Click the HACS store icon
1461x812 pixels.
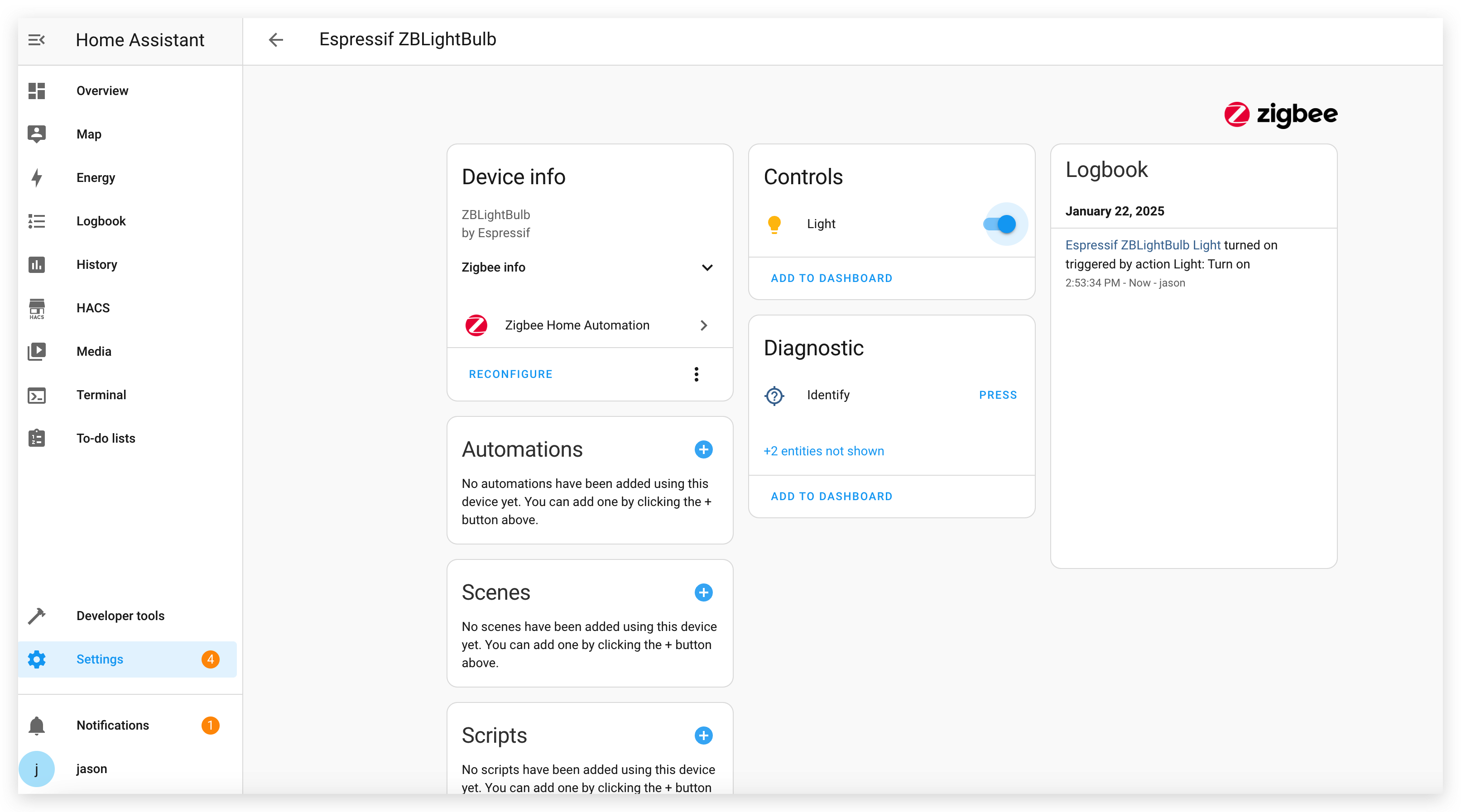tap(37, 308)
